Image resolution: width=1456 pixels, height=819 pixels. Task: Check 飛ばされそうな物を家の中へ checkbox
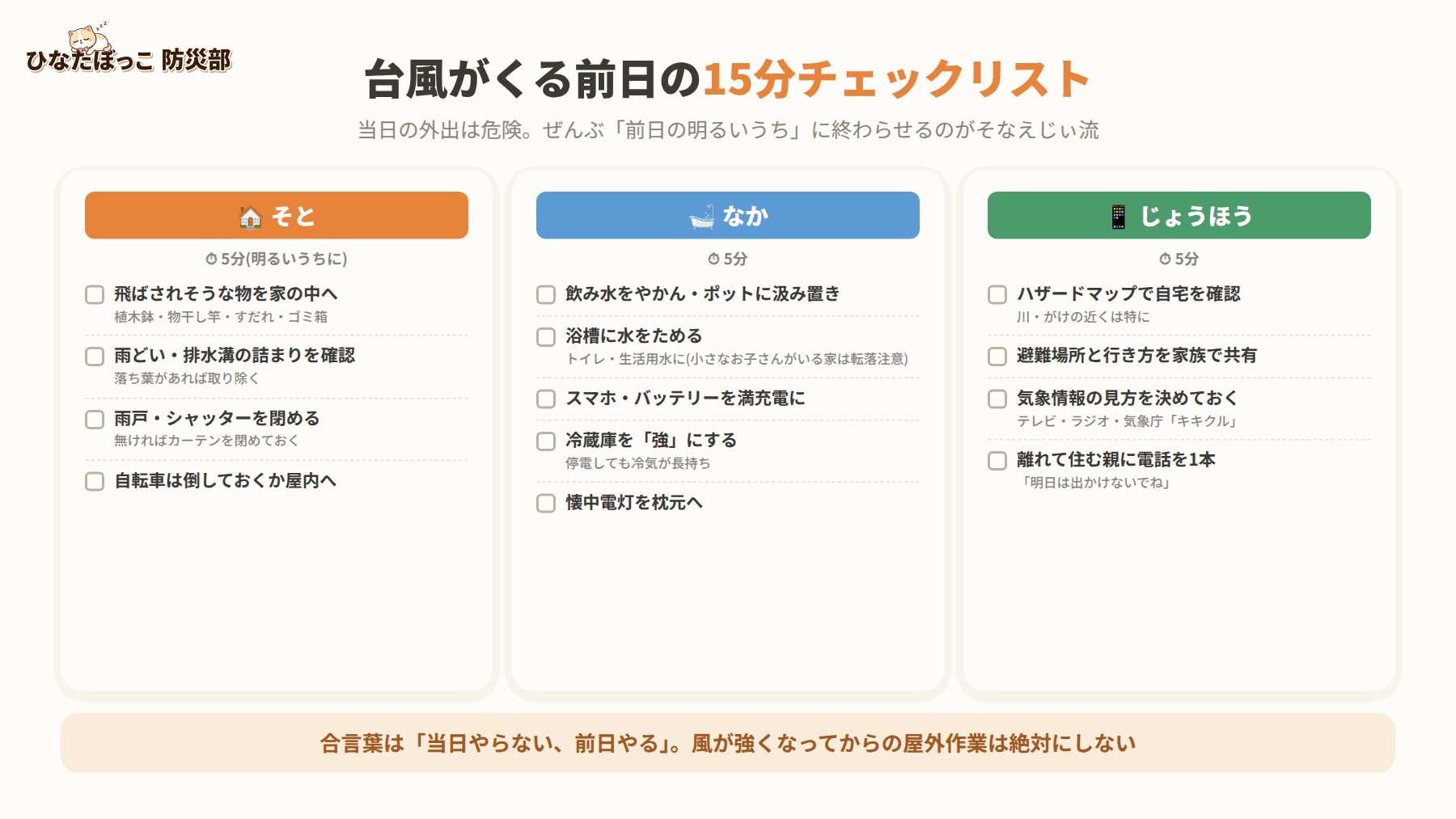point(95,294)
